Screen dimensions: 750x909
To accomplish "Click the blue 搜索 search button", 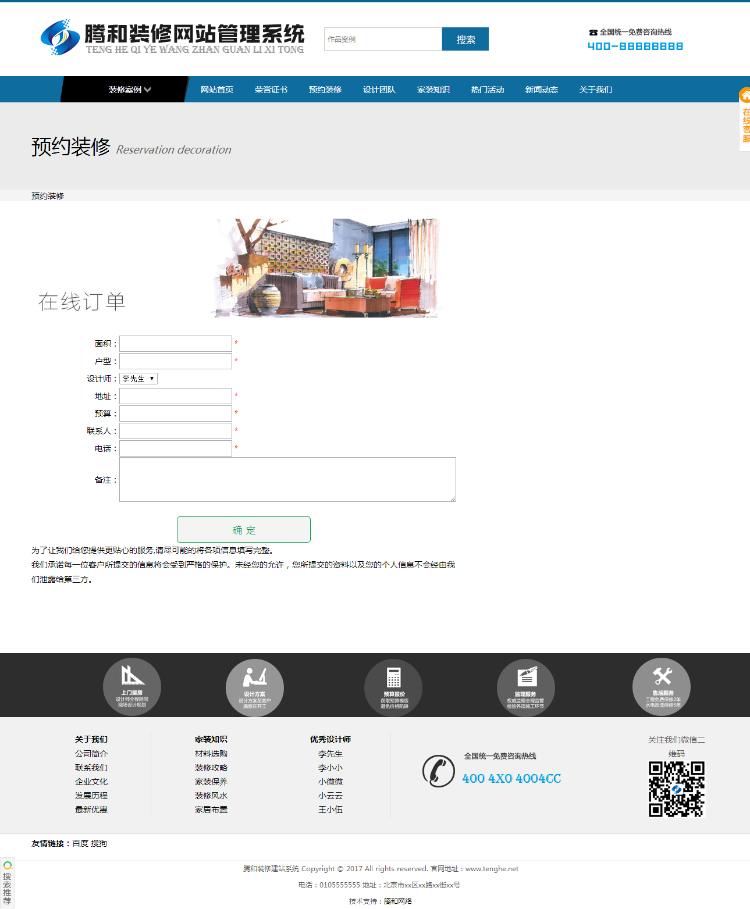I will pyautogui.click(x=465, y=39).
